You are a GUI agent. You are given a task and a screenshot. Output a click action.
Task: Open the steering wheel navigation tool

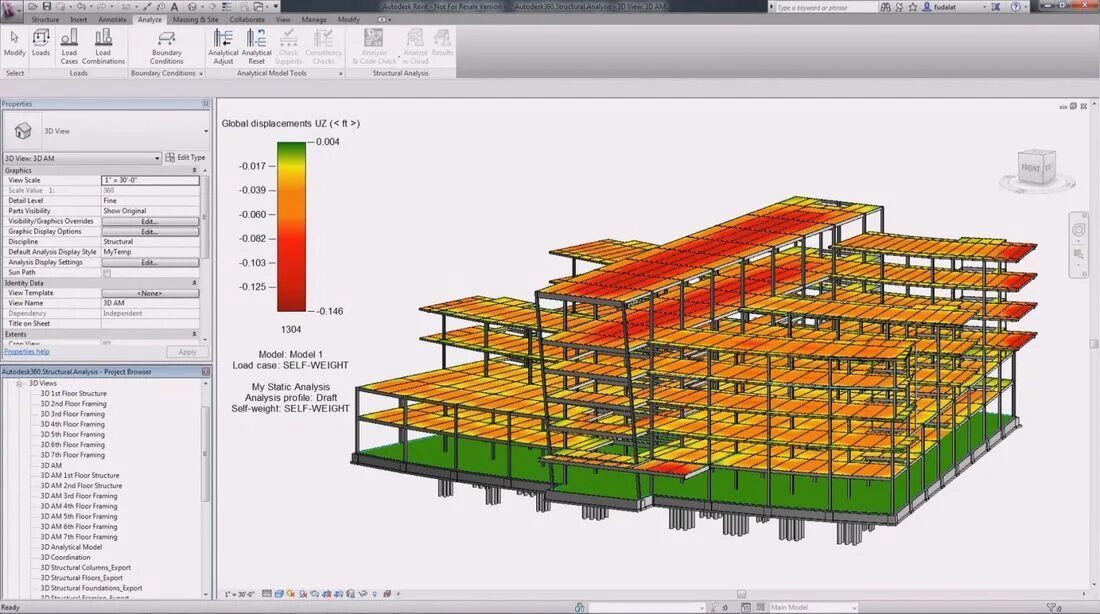click(1078, 229)
